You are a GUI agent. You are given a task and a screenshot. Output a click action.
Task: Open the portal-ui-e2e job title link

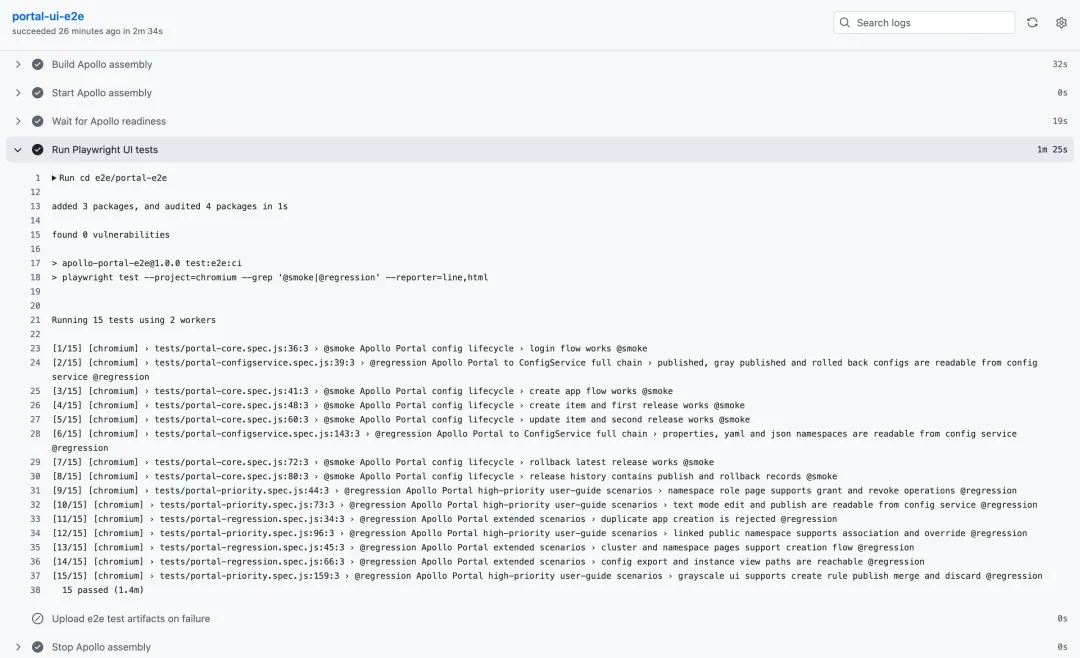(x=48, y=16)
